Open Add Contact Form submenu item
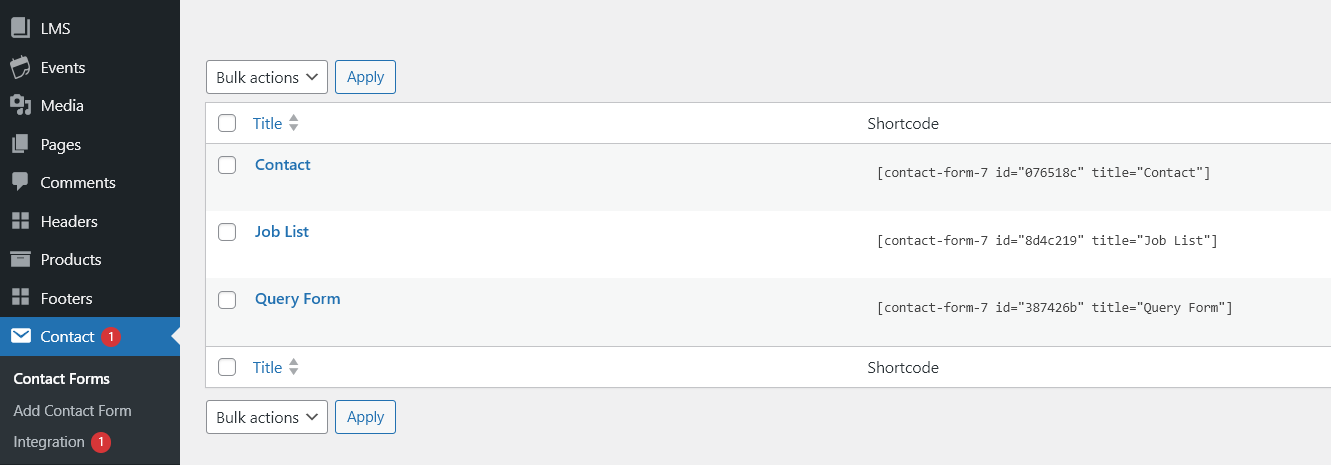 pos(72,410)
